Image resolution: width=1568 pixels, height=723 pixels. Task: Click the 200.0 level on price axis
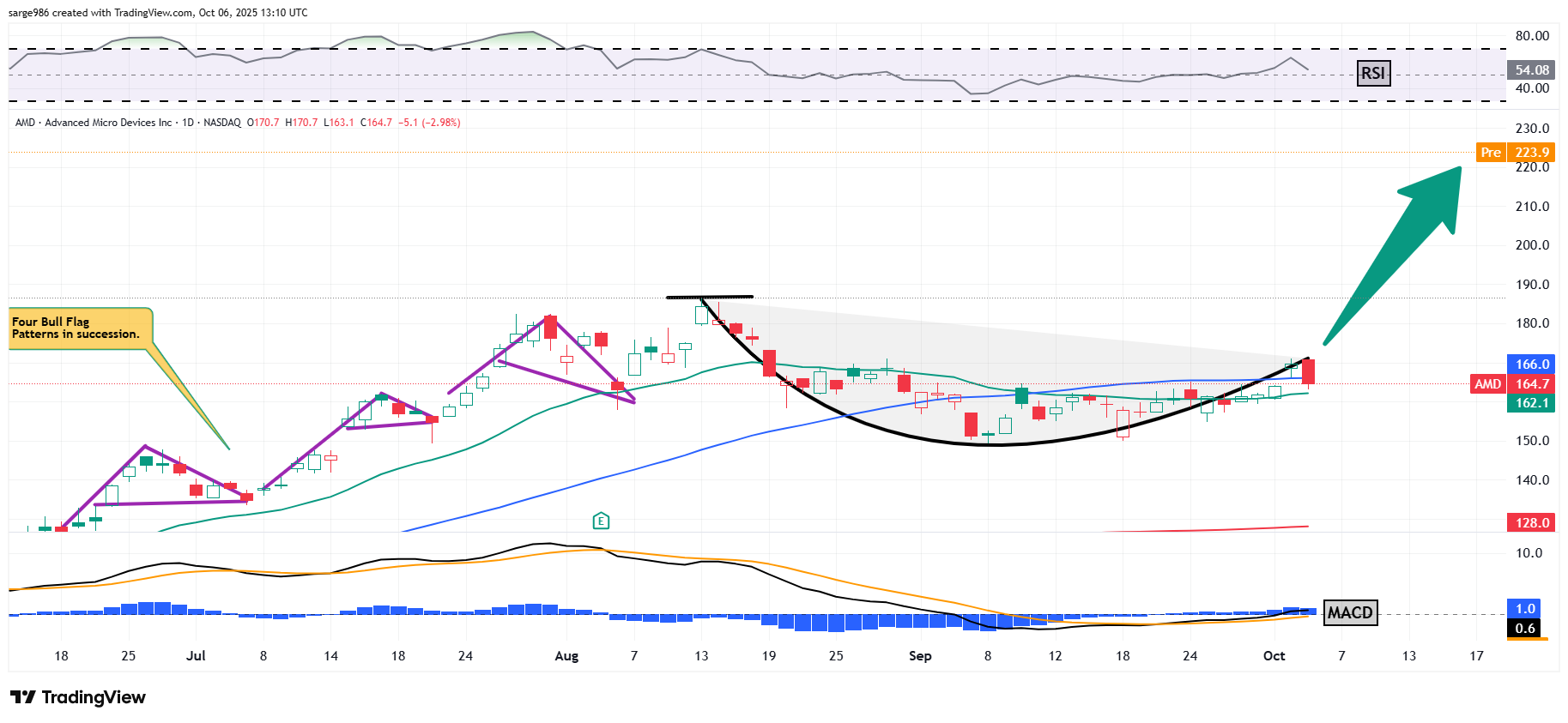pyautogui.click(x=1532, y=245)
